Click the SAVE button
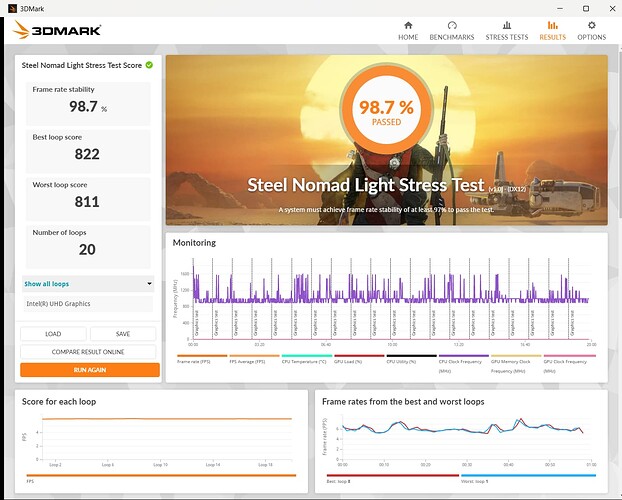The height and width of the screenshot is (500, 622). [123, 334]
